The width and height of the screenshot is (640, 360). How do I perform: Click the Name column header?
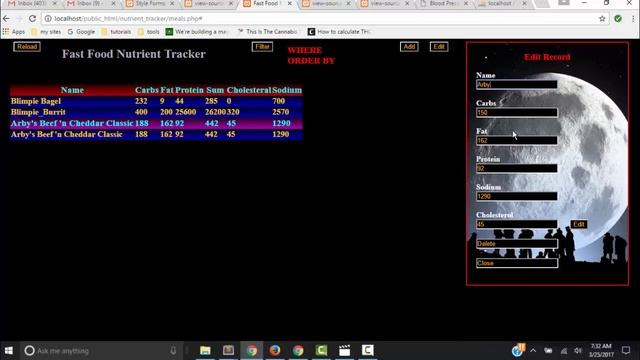coord(72,90)
